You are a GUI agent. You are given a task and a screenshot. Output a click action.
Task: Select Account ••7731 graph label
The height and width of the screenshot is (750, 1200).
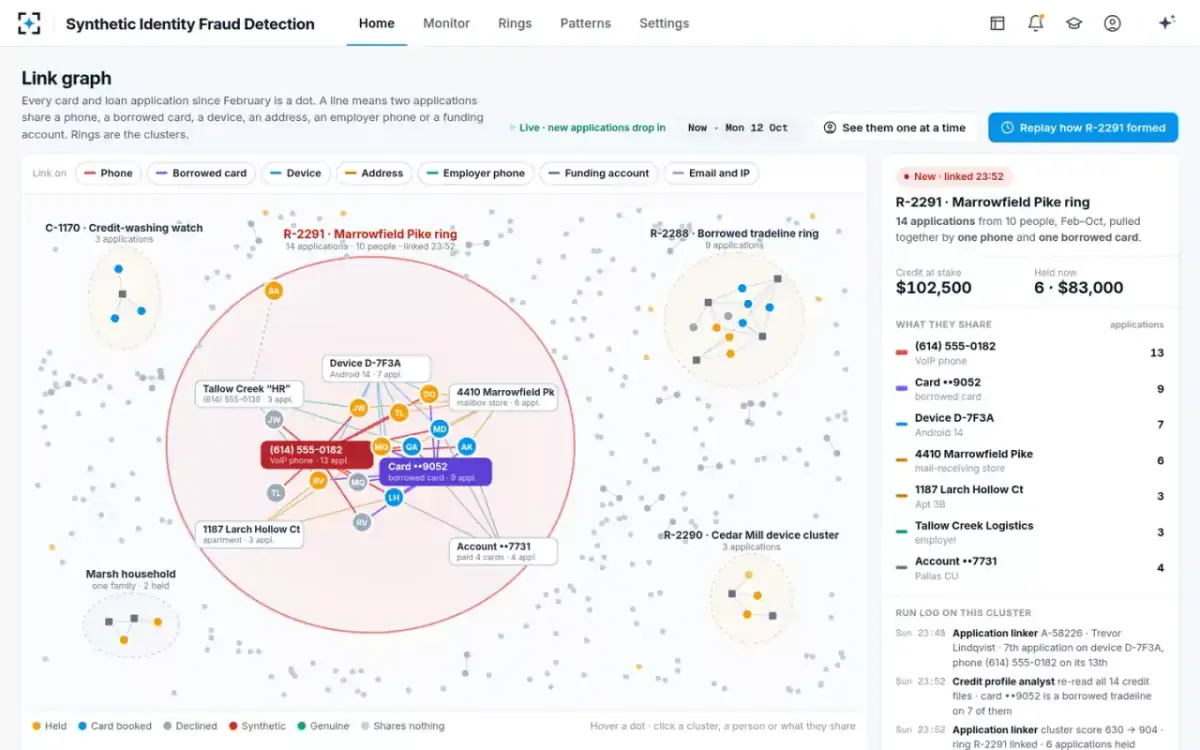[503, 552]
